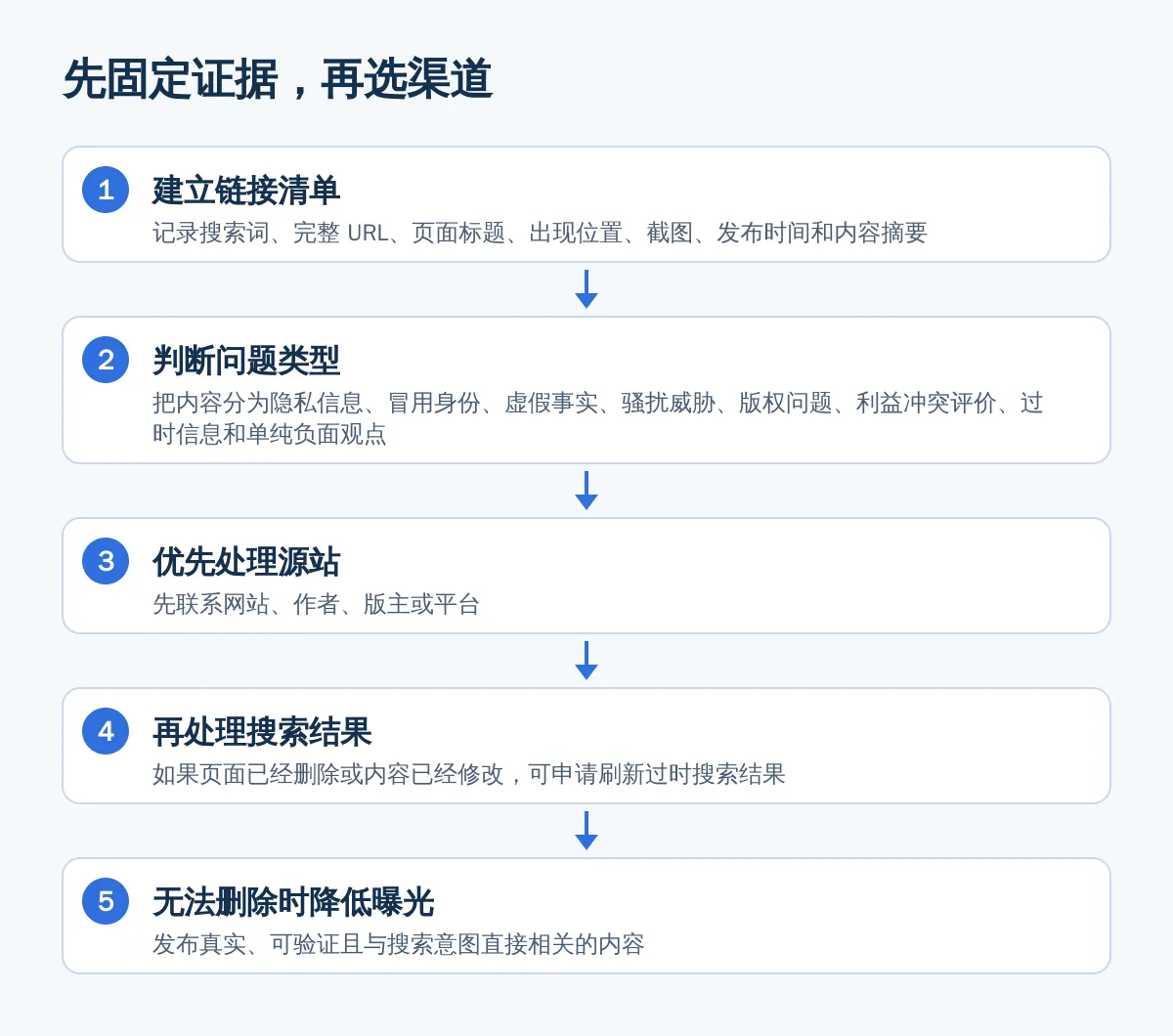Screen dimensions: 1173x1036
Task: Select the heading 判断问题类型
Action: pyautogui.click(x=246, y=361)
